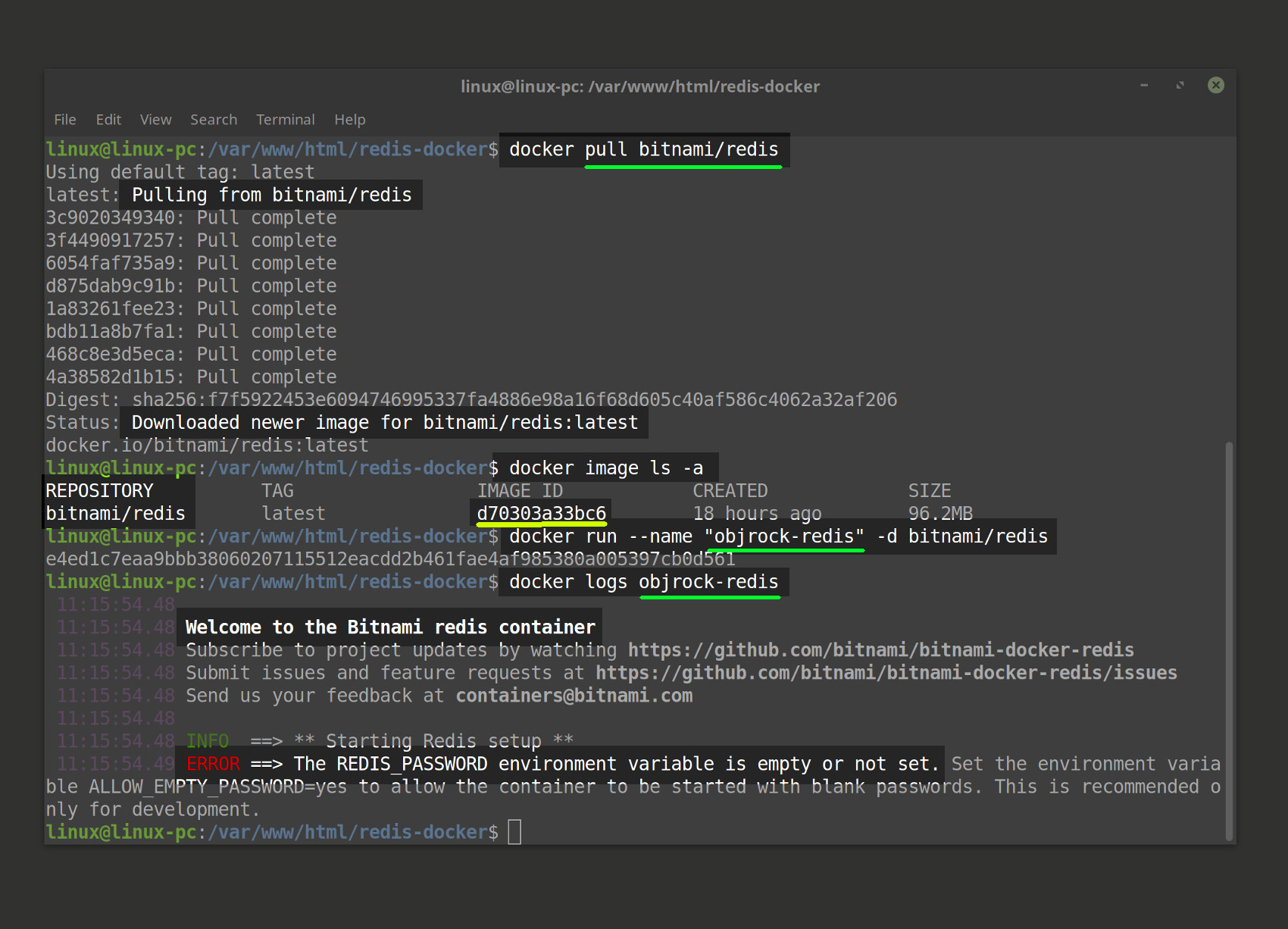Click layer line 3c9020349340 Pull complete
This screenshot has width=1288, height=929.
[x=191, y=217]
